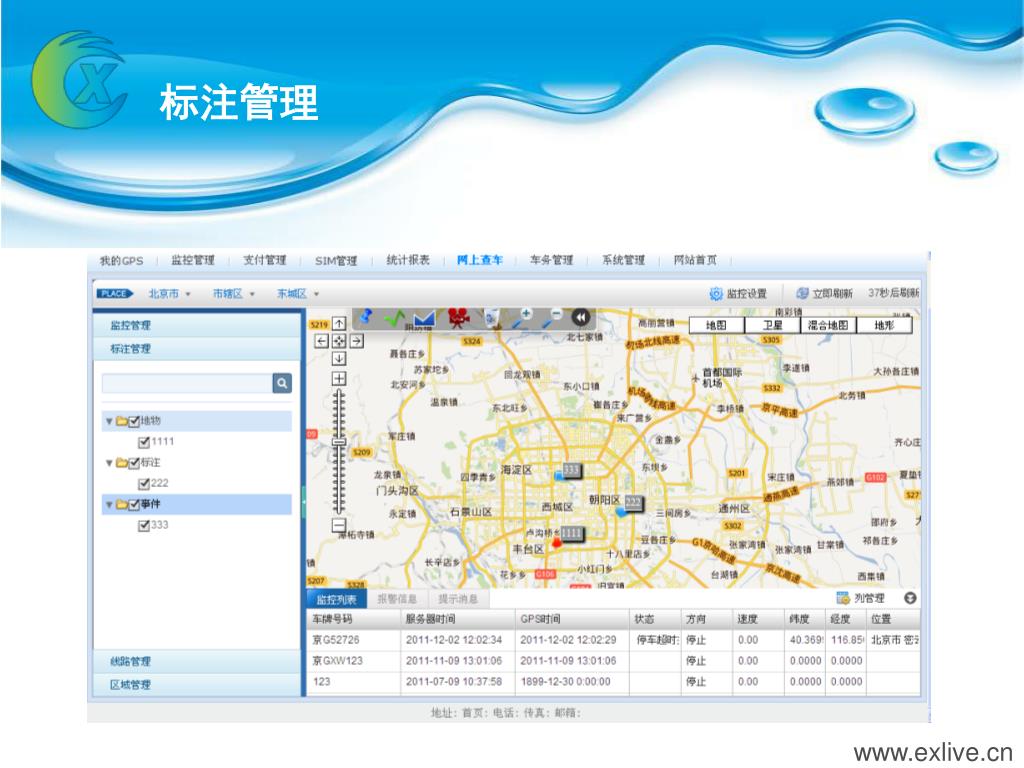
Task: Click the 333 marker on the map
Action: pos(570,470)
